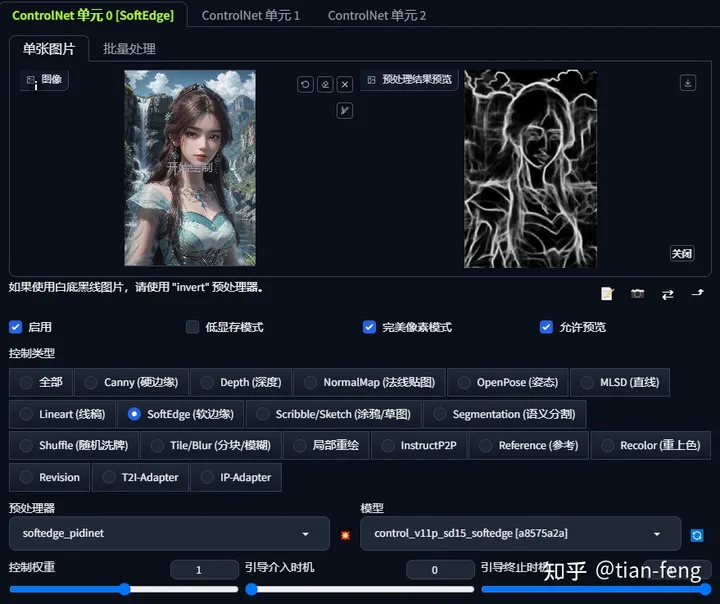This screenshot has width=720, height=604.
Task: Select the T2I-Adapter option
Action: pos(141,478)
